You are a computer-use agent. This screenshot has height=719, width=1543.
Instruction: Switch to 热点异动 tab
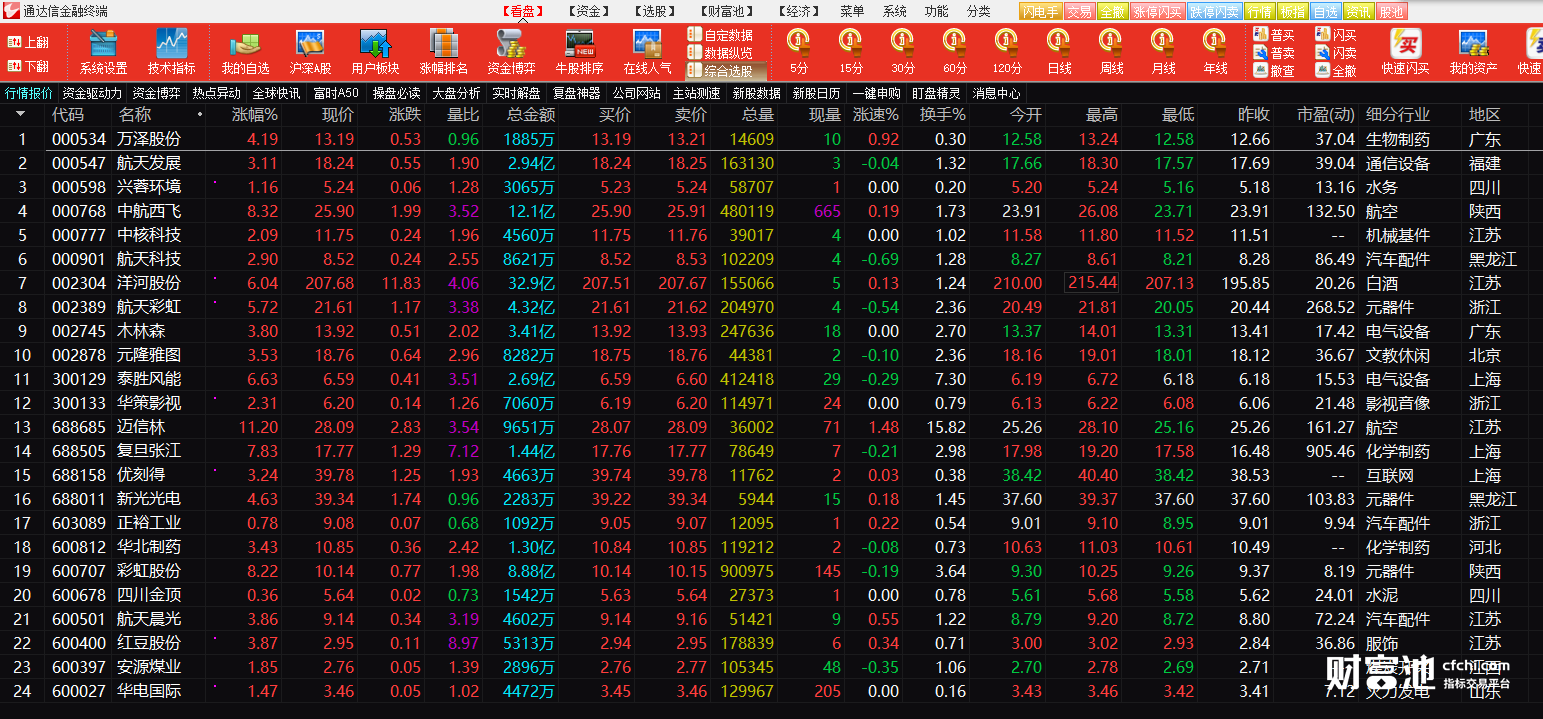tap(216, 93)
